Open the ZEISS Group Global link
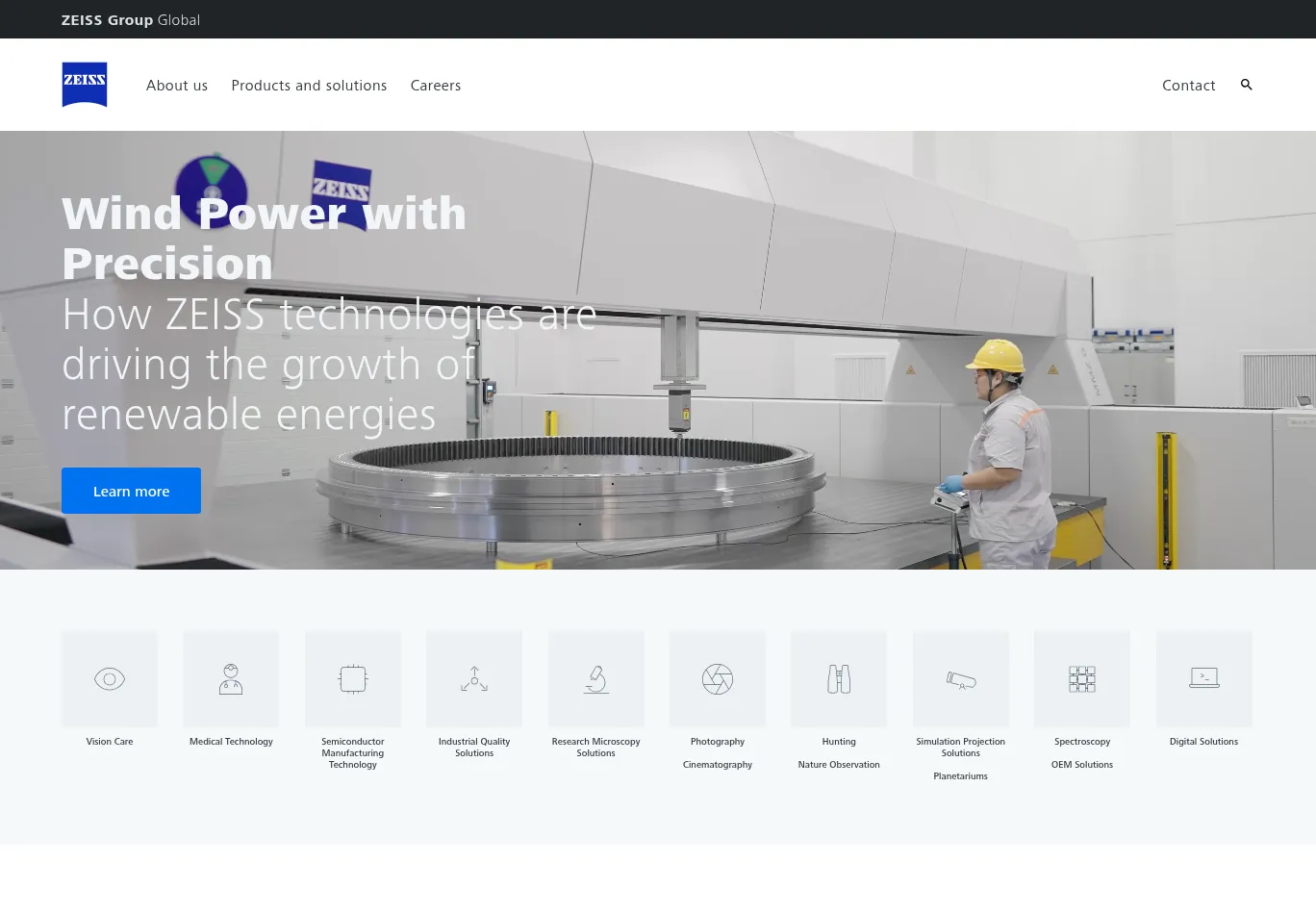Viewport: 1316px width, 914px height. [131, 20]
